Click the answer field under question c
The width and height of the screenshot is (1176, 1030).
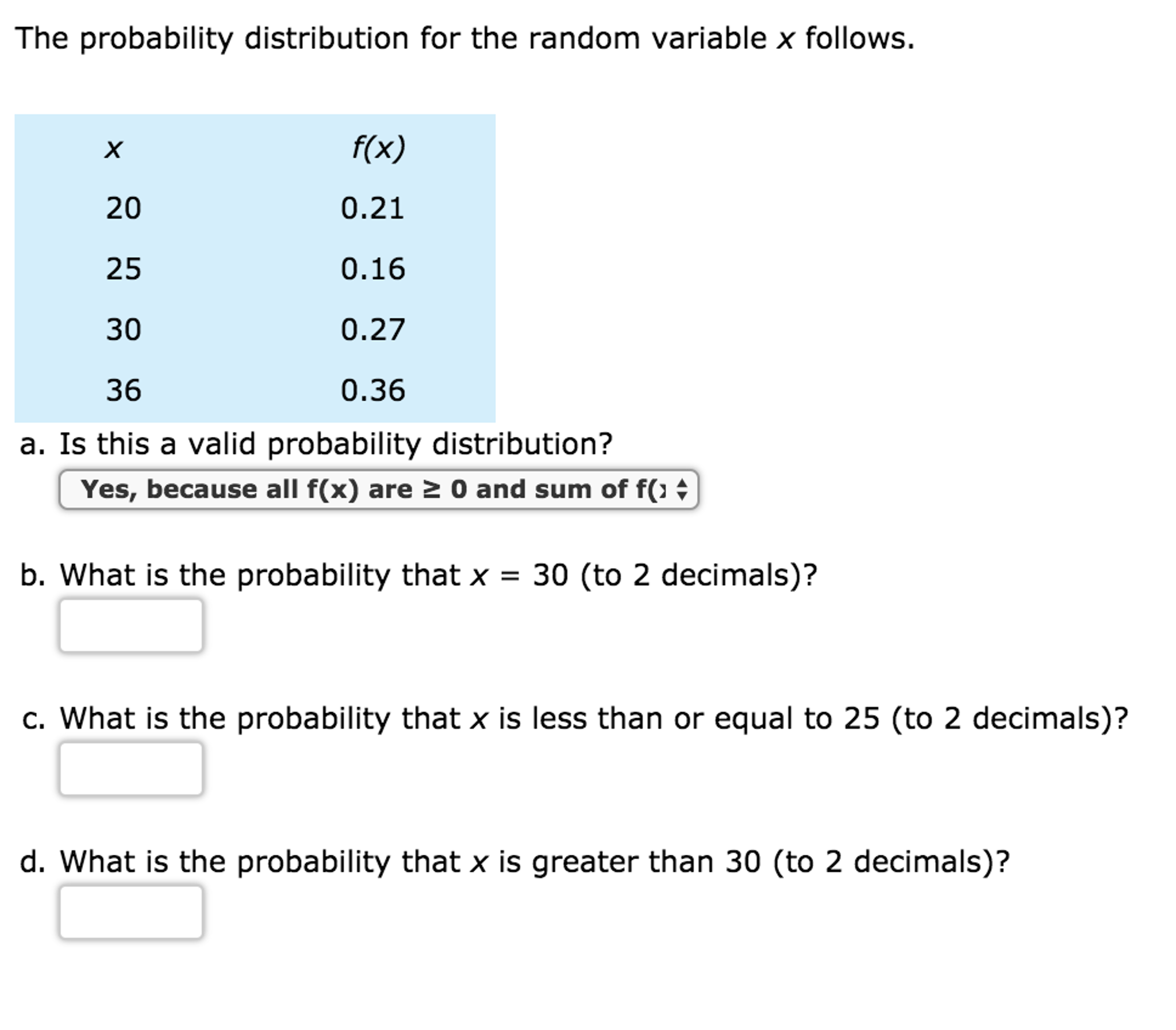pyautogui.click(x=131, y=769)
